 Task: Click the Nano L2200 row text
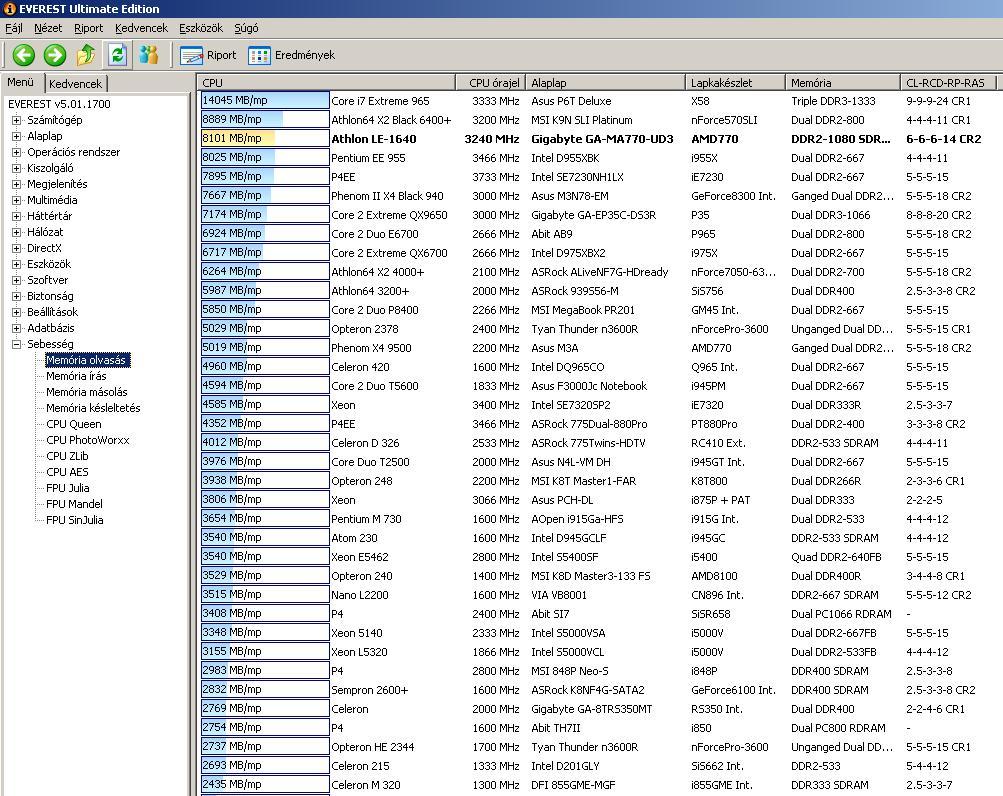359,595
